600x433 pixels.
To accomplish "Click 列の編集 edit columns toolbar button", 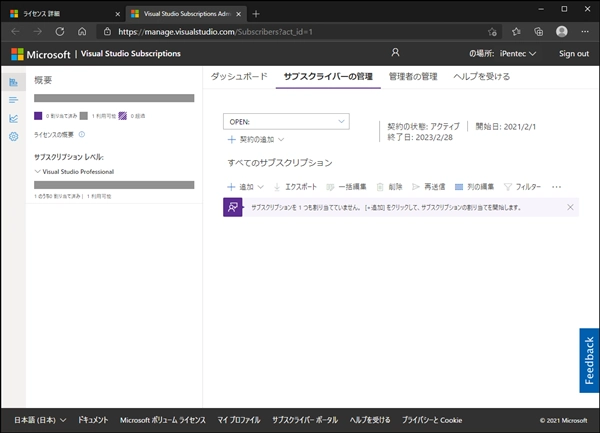I will click(474, 187).
